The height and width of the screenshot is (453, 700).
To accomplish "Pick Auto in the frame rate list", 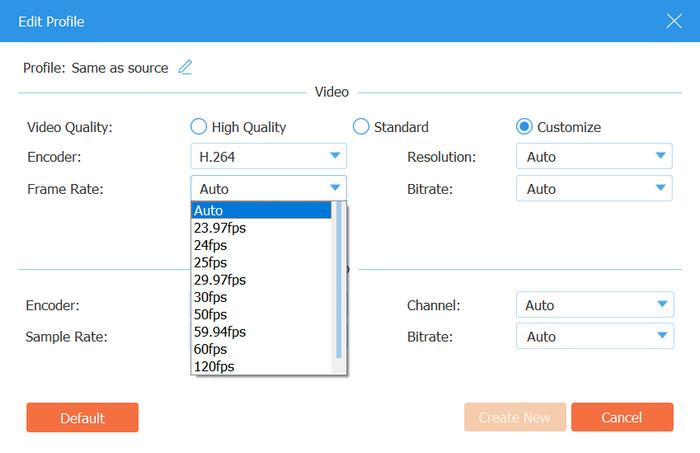I will (x=262, y=210).
